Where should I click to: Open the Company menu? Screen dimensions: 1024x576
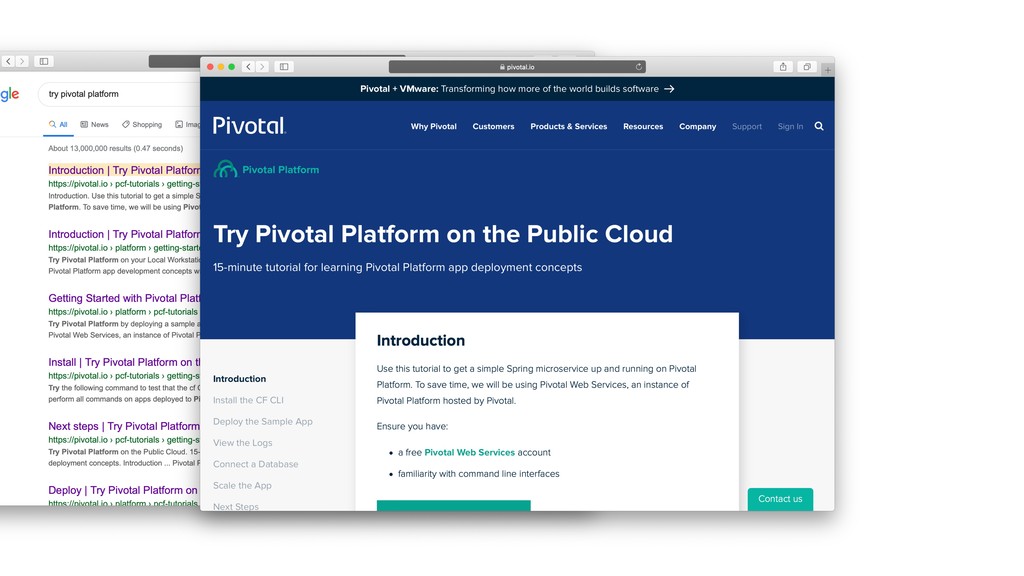(697, 127)
